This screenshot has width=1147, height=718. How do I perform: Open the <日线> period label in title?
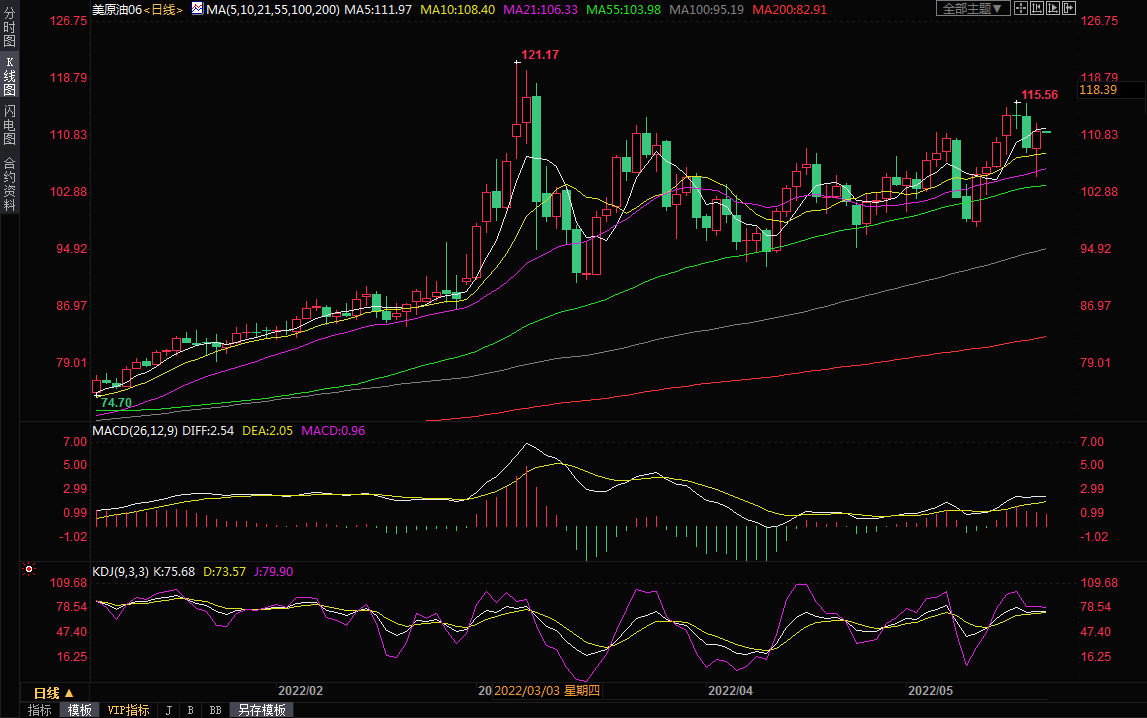pos(163,9)
